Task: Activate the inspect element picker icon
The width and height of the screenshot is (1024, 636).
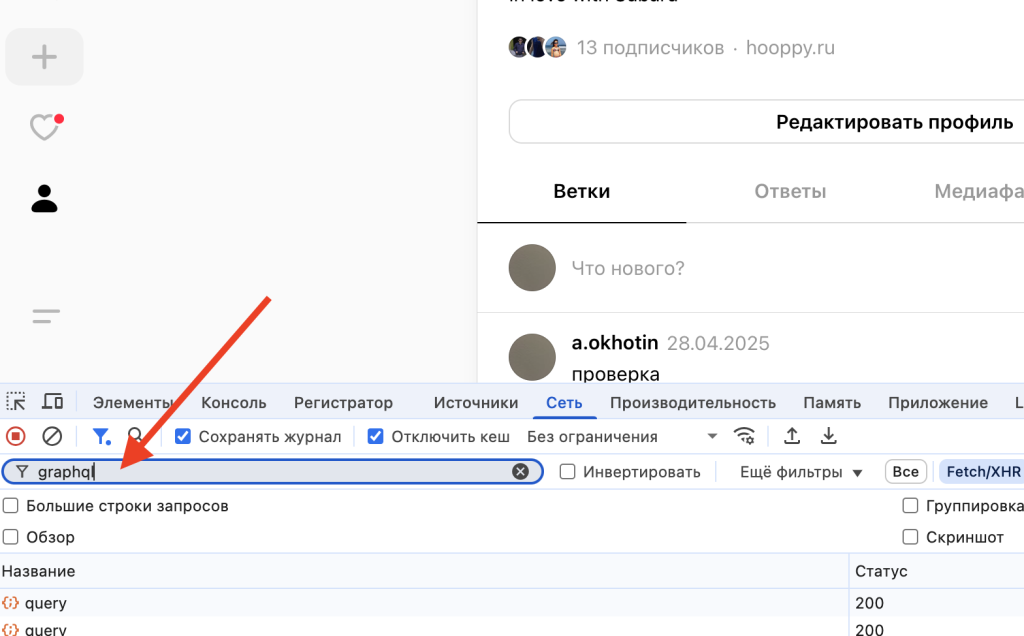Action: (16, 402)
